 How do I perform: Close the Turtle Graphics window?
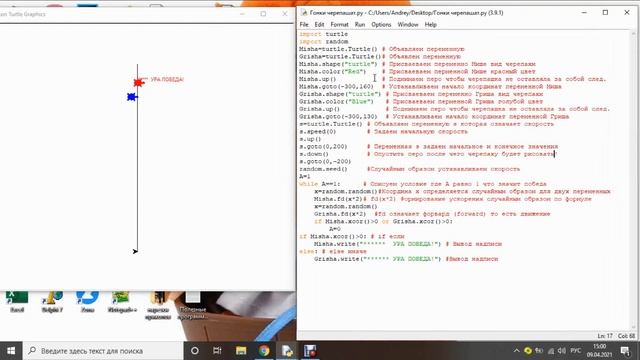coord(284,14)
